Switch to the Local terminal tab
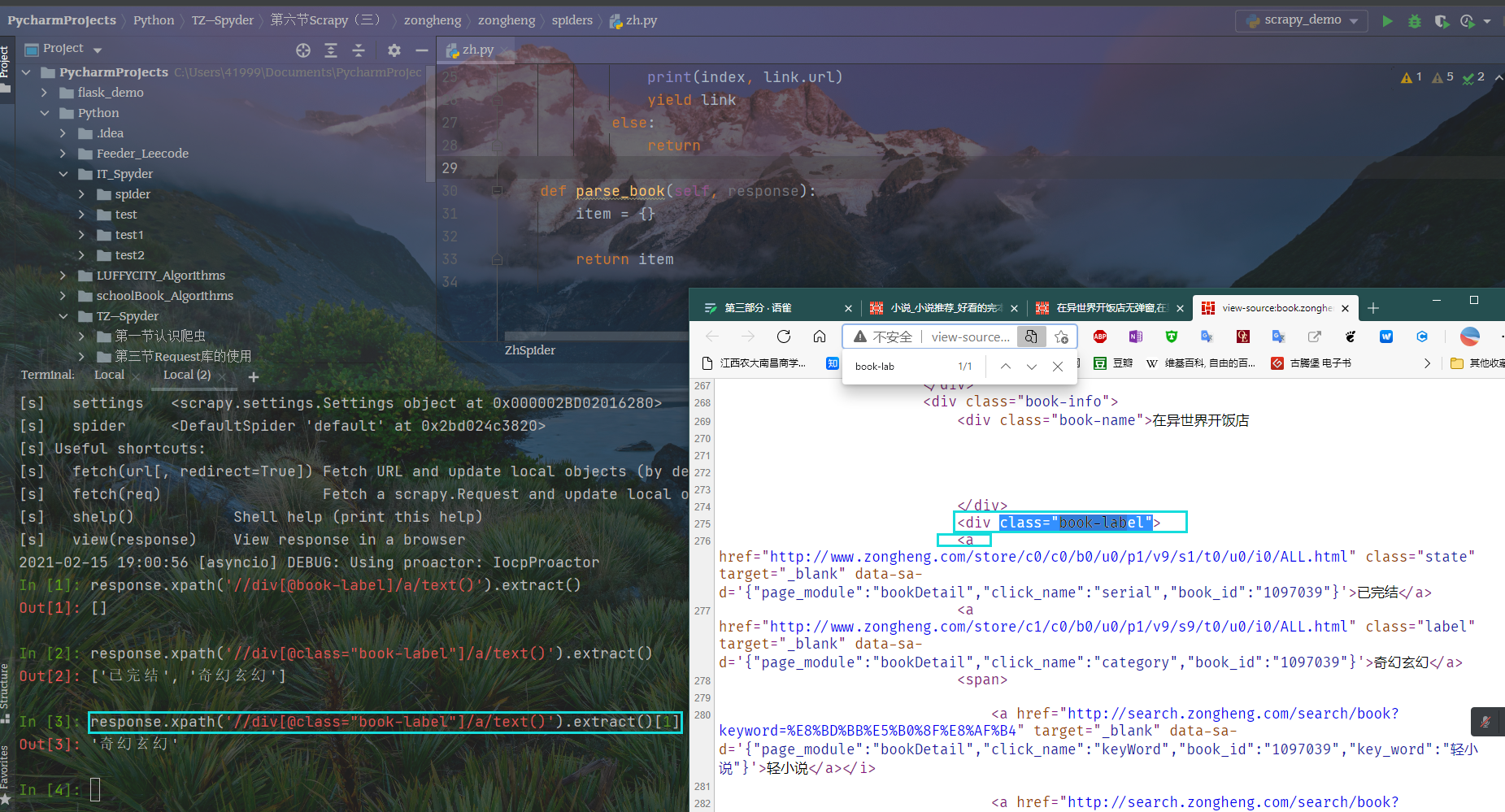 (x=109, y=375)
